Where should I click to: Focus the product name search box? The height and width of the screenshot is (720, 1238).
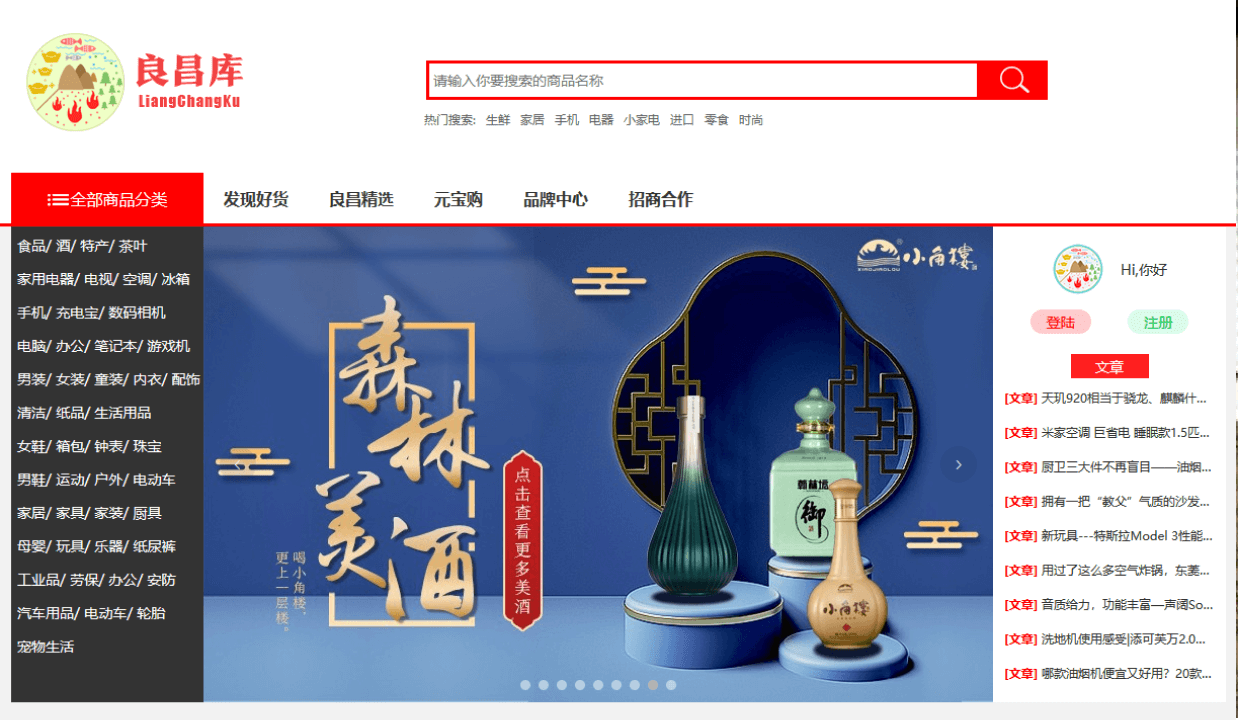(702, 80)
